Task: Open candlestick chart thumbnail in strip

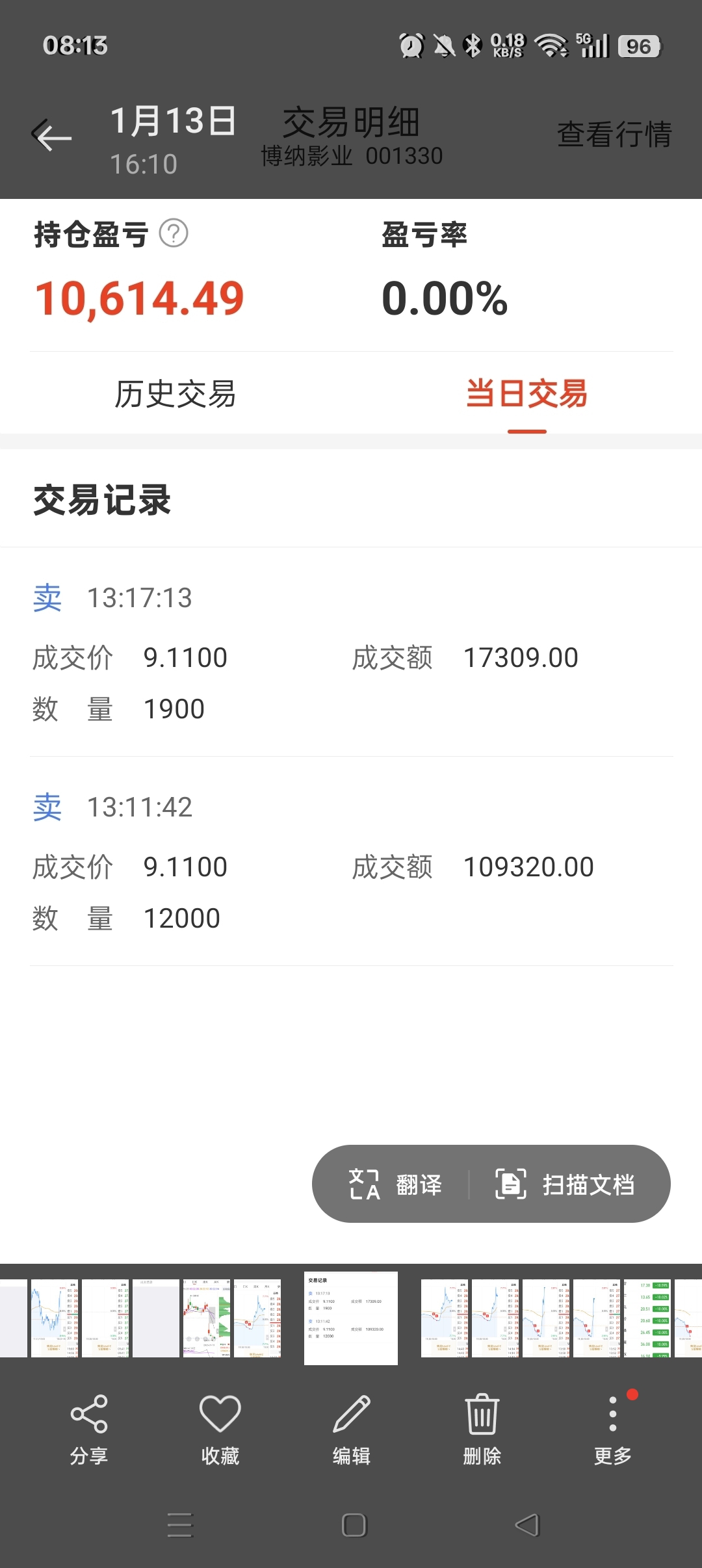Action: pyautogui.click(x=207, y=1318)
